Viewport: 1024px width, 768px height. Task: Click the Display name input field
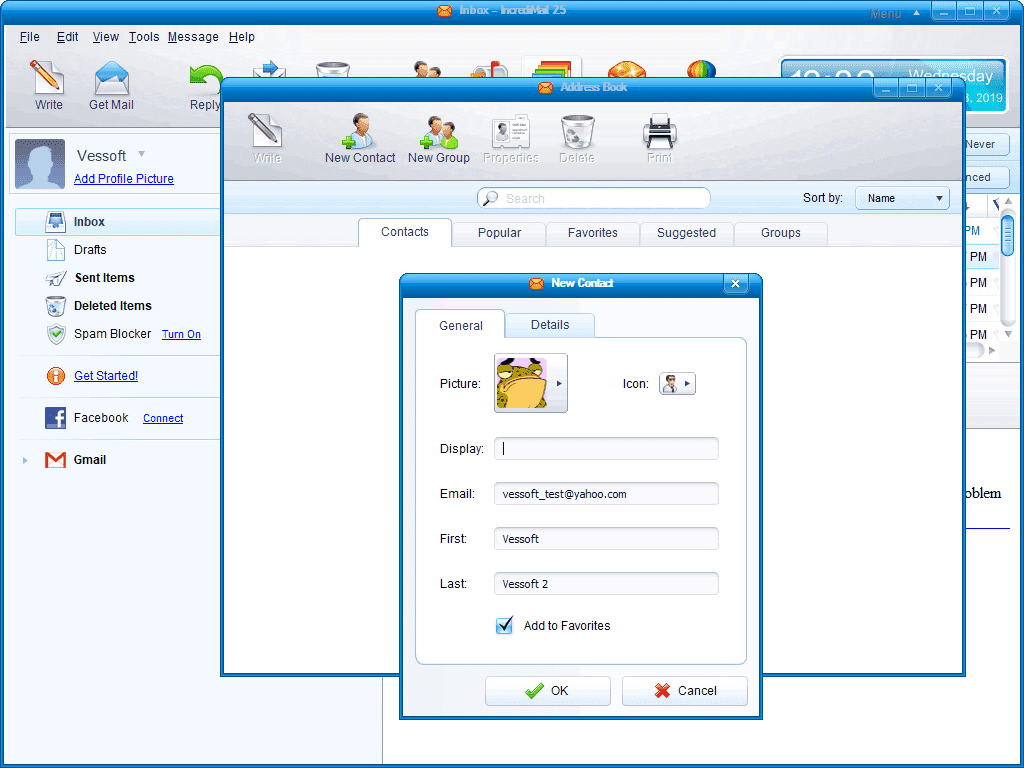(606, 449)
